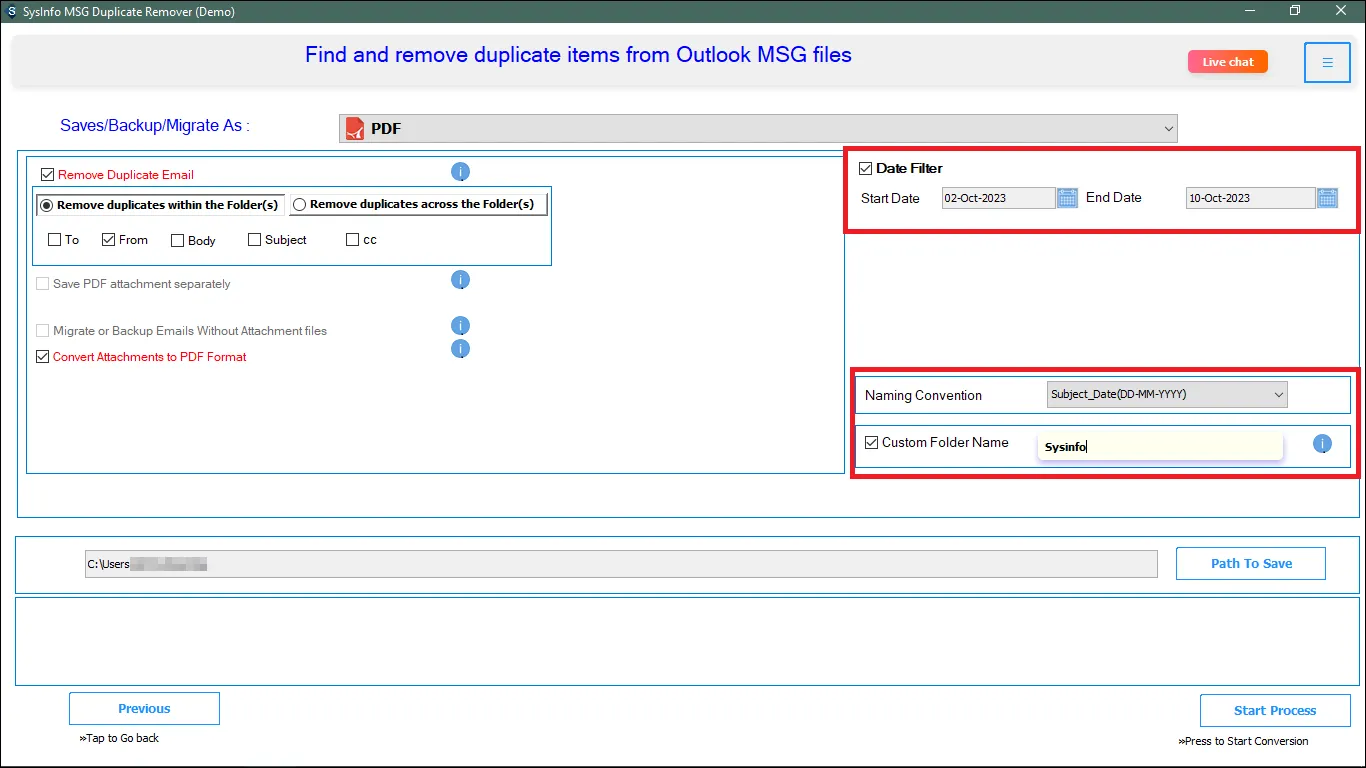1366x768 pixels.
Task: Expand the Saves/Backup/Migrate As PDF dropdown
Action: click(x=757, y=128)
